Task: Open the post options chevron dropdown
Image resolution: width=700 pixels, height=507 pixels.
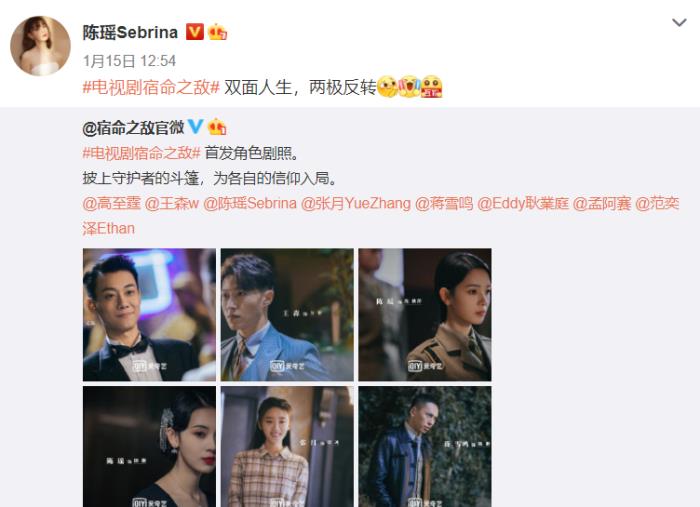Action: click(x=679, y=22)
